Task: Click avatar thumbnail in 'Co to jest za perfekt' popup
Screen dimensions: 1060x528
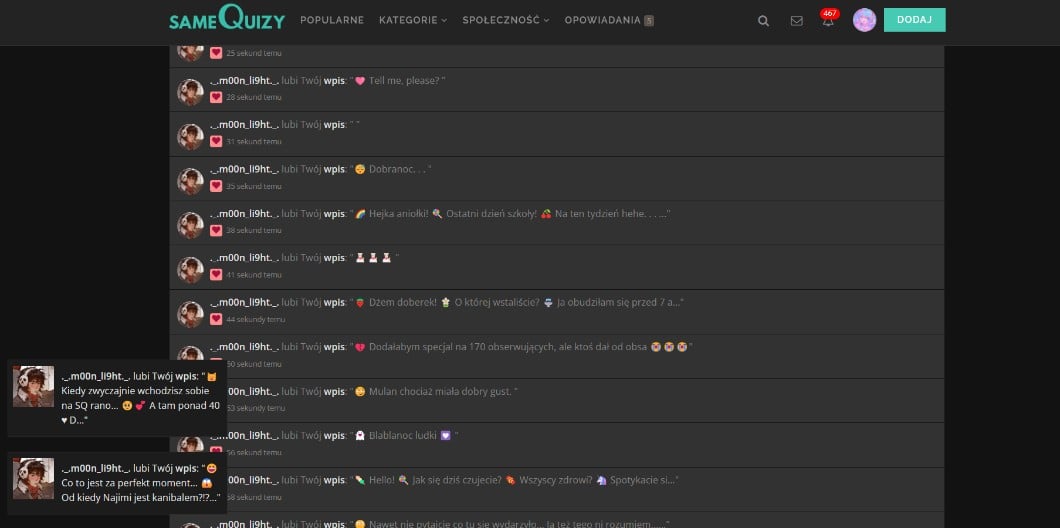Action: [33, 478]
